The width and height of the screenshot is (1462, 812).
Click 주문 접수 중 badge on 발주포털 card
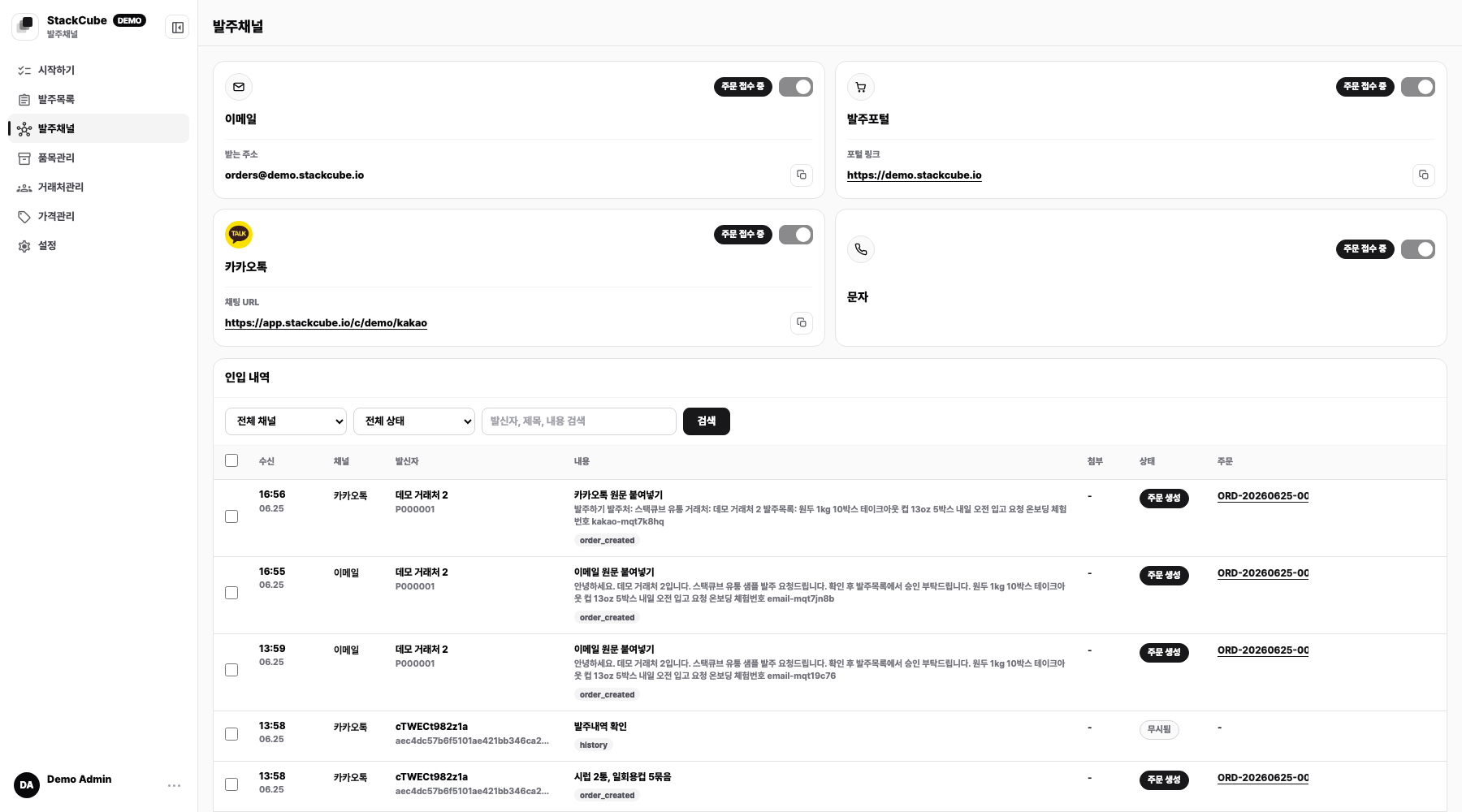1365,87
